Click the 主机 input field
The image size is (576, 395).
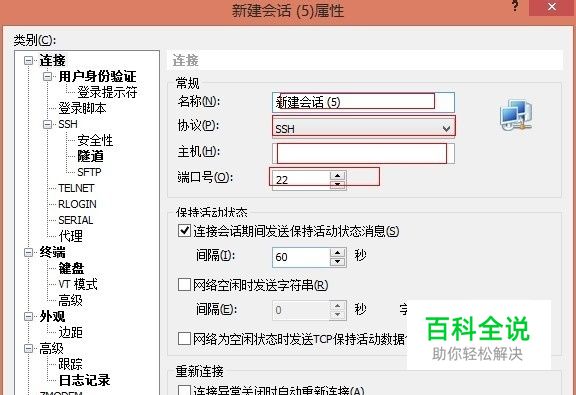click(363, 153)
